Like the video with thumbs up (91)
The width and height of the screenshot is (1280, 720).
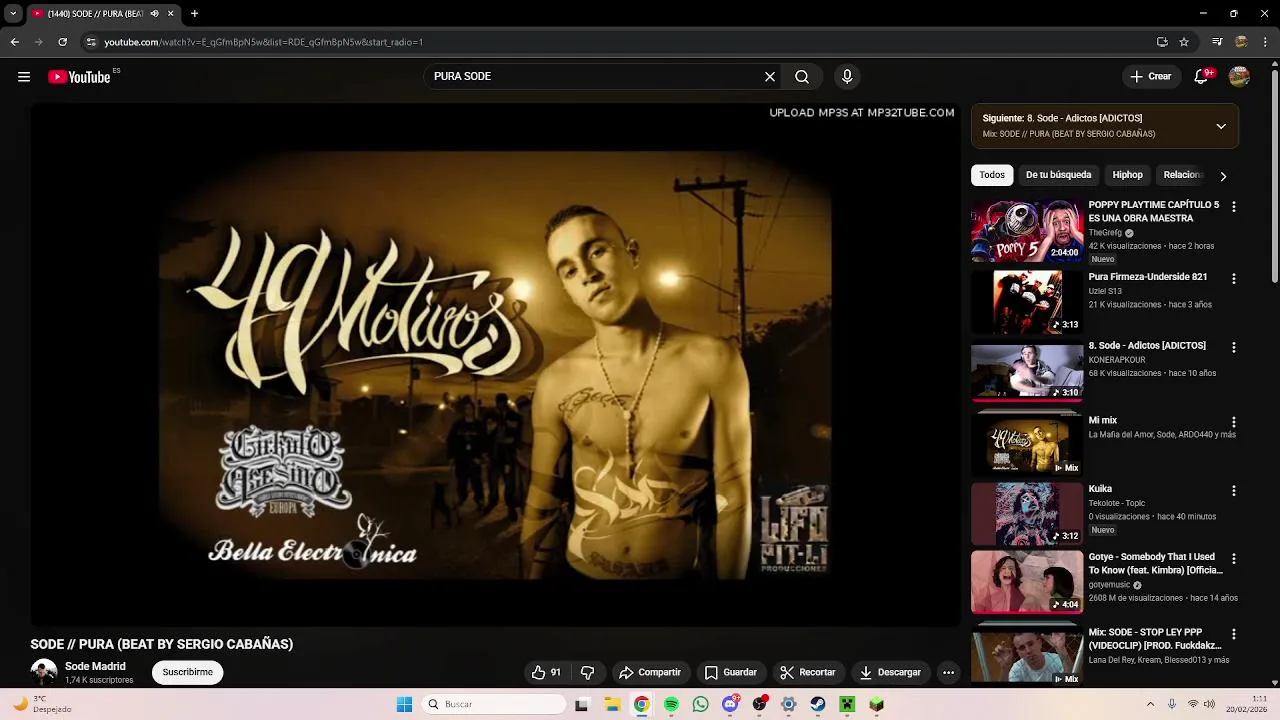547,673
